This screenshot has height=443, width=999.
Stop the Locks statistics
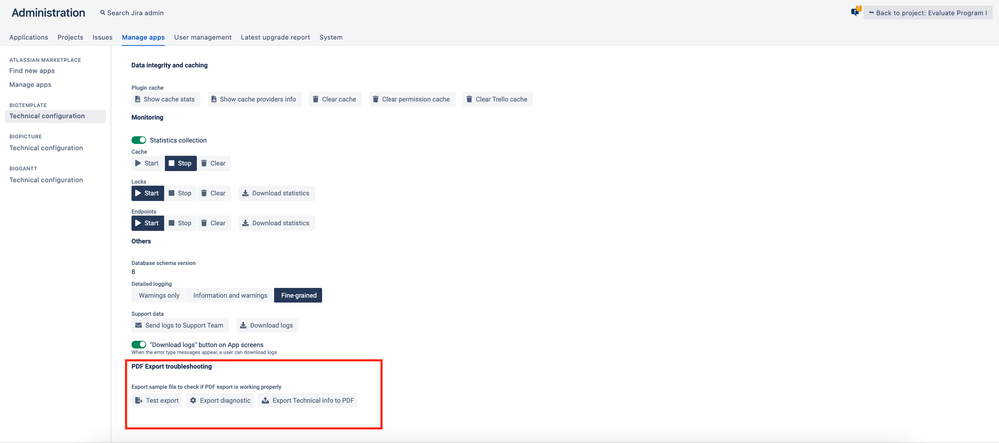180,193
